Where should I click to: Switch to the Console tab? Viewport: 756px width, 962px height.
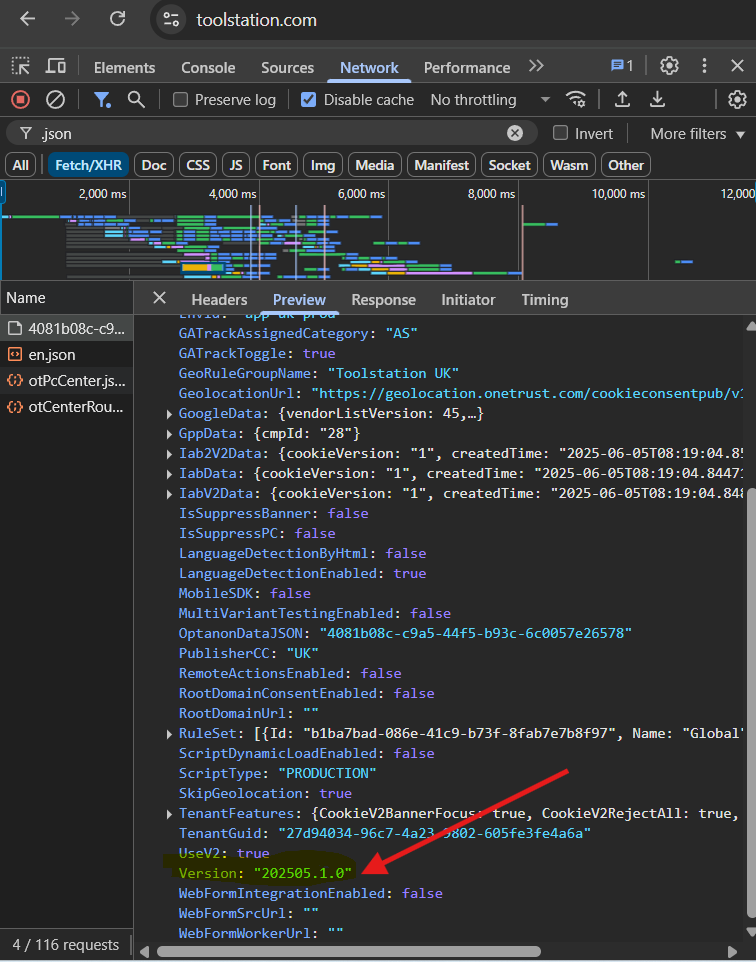pyautogui.click(x=208, y=67)
